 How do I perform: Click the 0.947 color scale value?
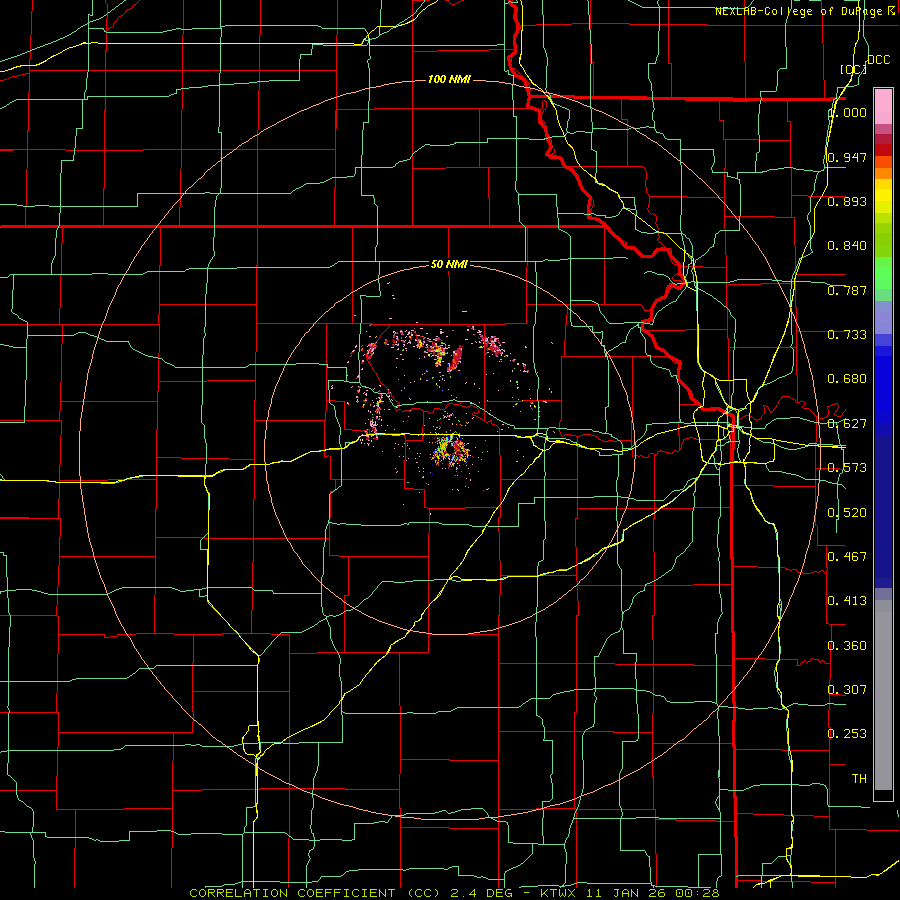click(x=847, y=157)
